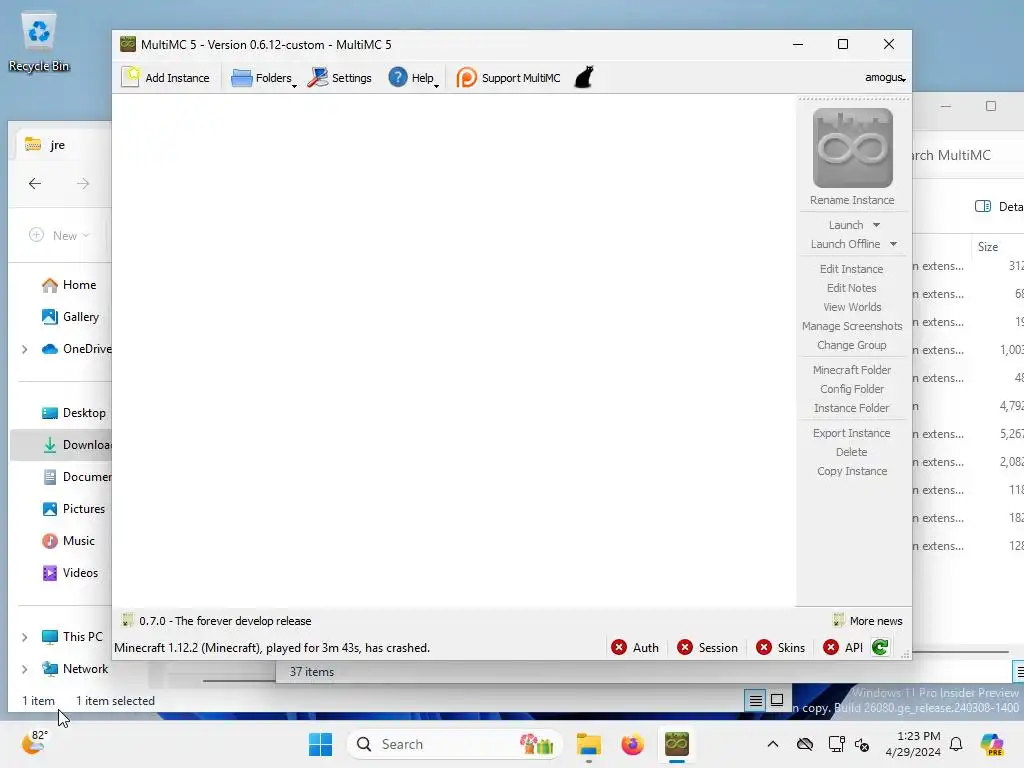Click the forward arrow in File Explorer
The width and height of the screenshot is (1024, 768).
tap(83, 184)
